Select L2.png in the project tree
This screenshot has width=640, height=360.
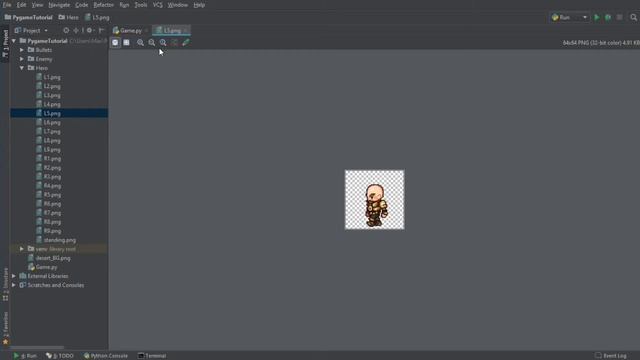[52, 86]
